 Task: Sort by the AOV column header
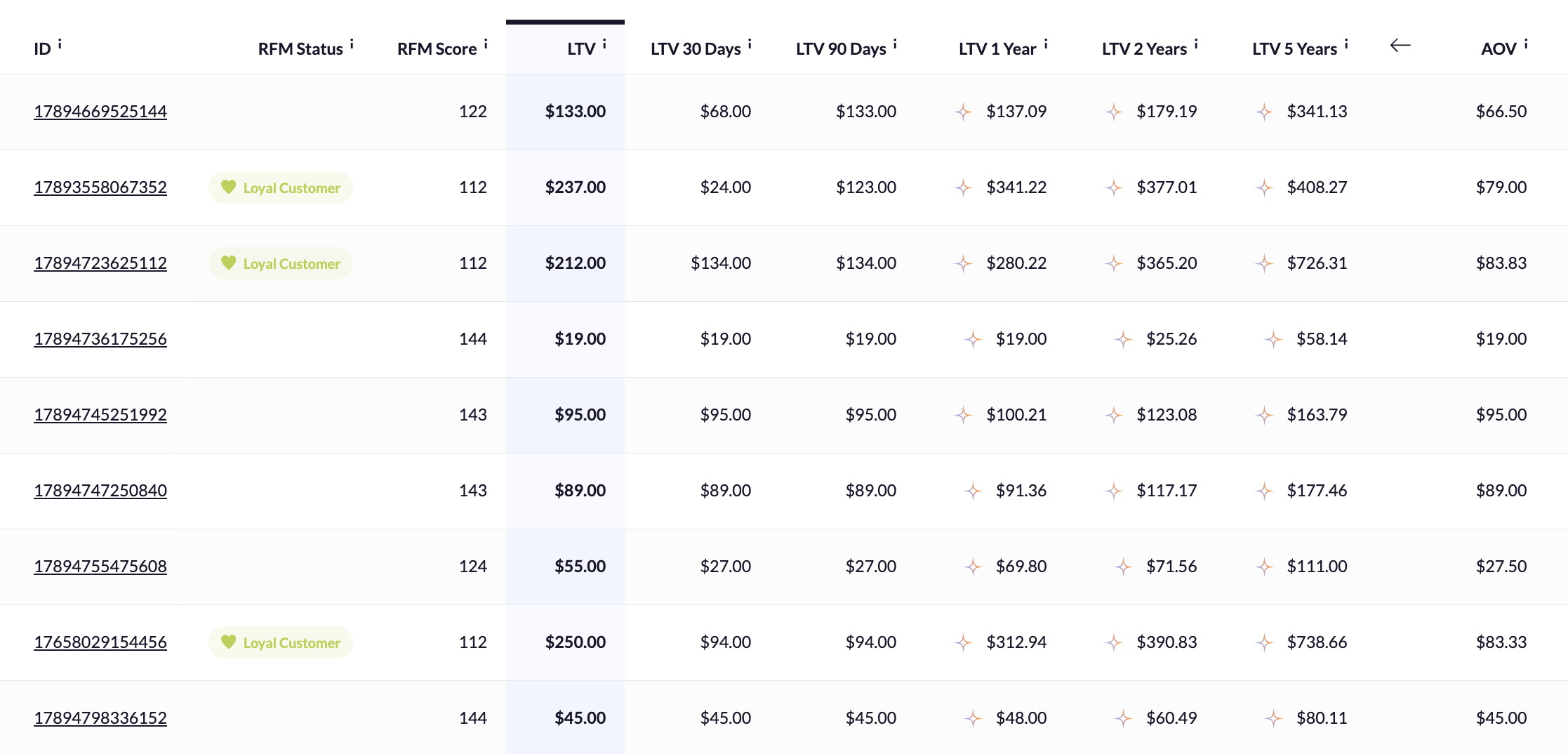click(x=1500, y=48)
